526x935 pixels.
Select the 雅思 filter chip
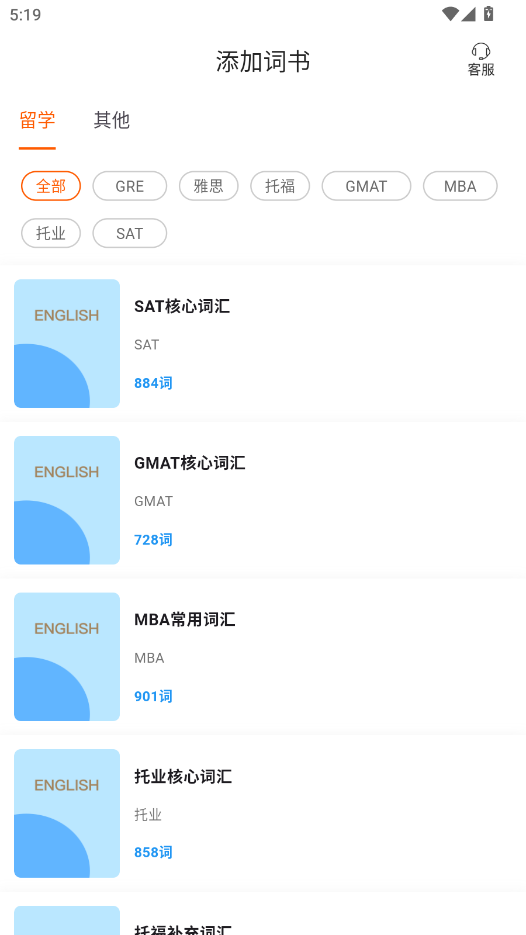pyautogui.click(x=209, y=186)
